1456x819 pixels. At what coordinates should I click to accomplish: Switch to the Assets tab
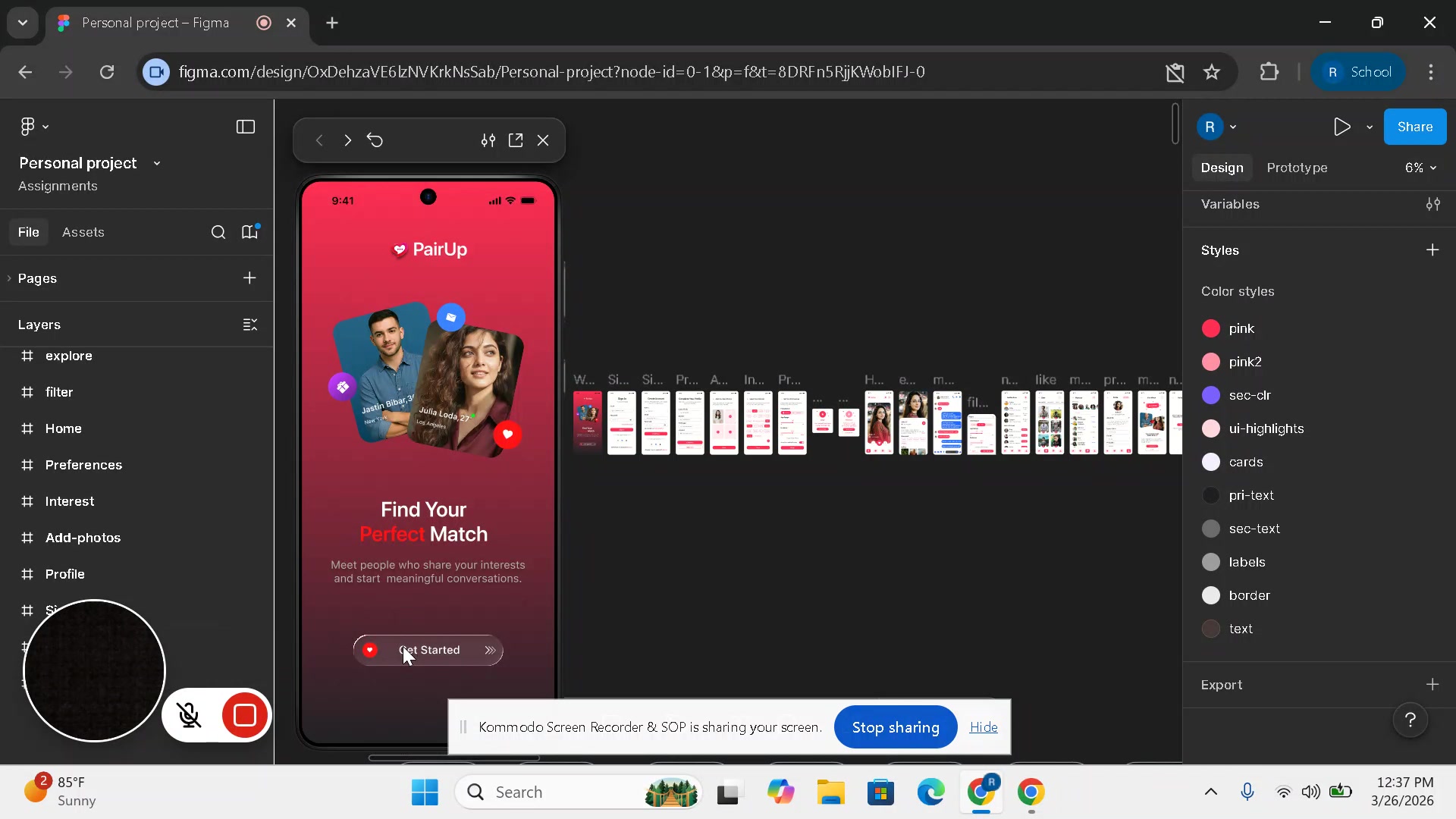click(x=83, y=232)
